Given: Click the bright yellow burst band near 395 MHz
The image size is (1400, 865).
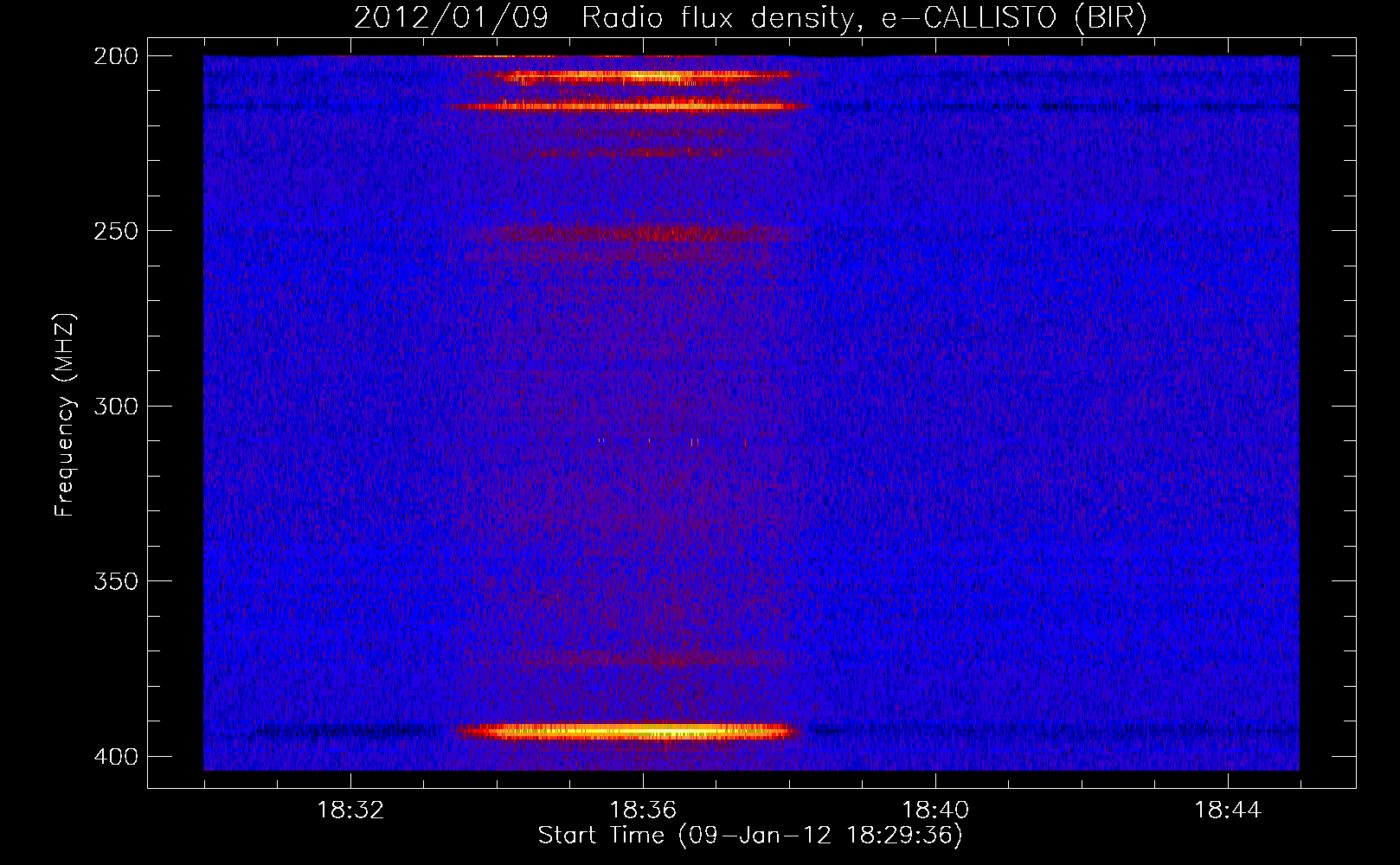Looking at the screenshot, I should [x=629, y=732].
